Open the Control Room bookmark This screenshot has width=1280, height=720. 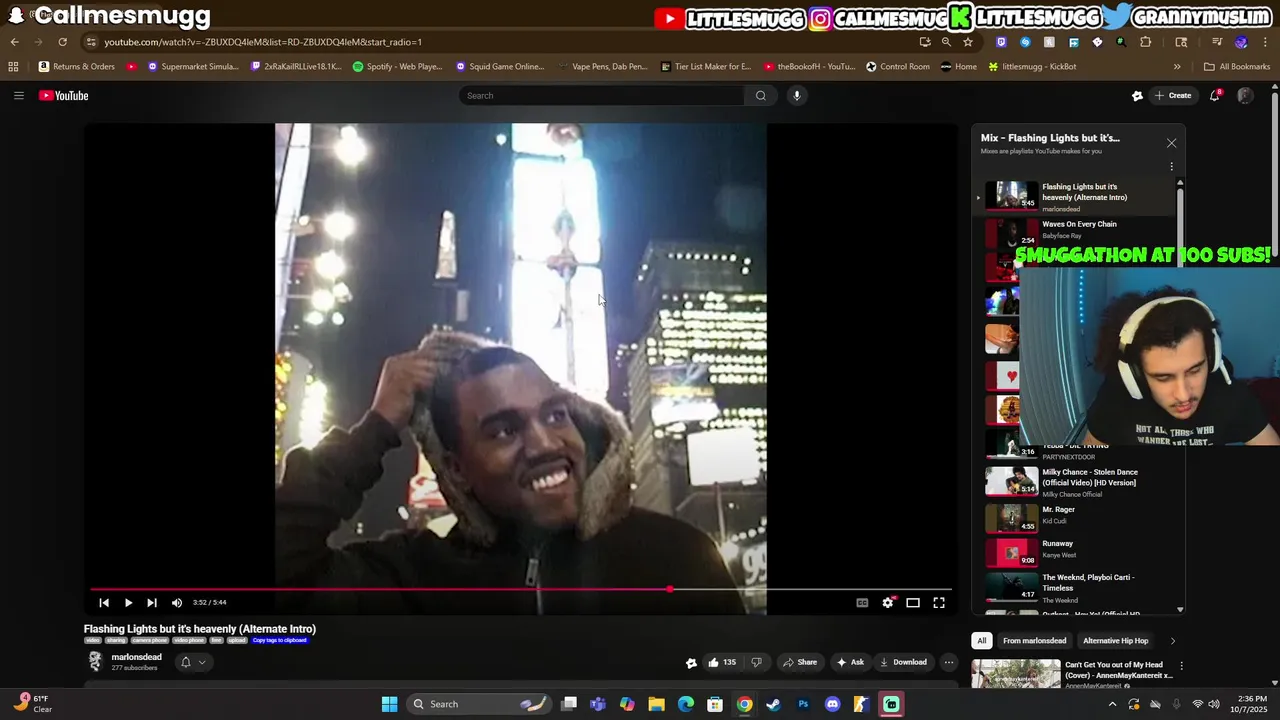coord(898,67)
